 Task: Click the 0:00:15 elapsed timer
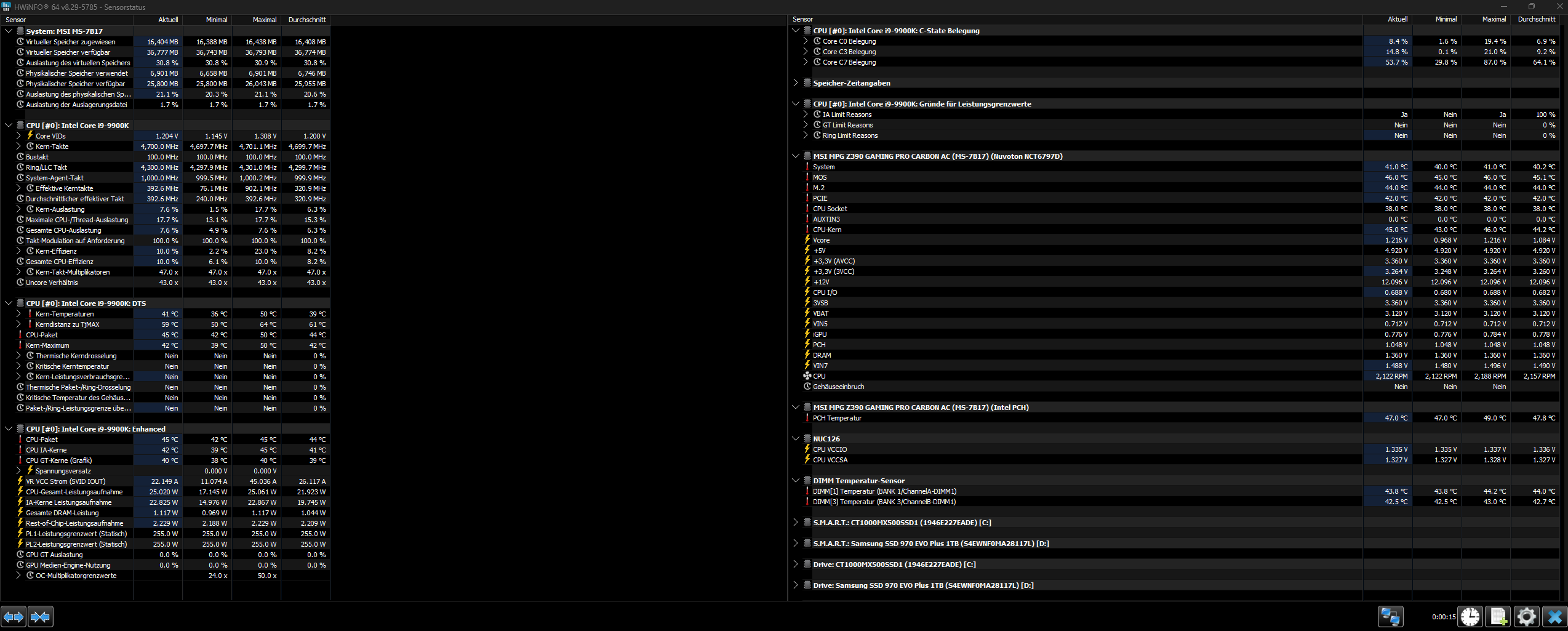pos(1444,617)
